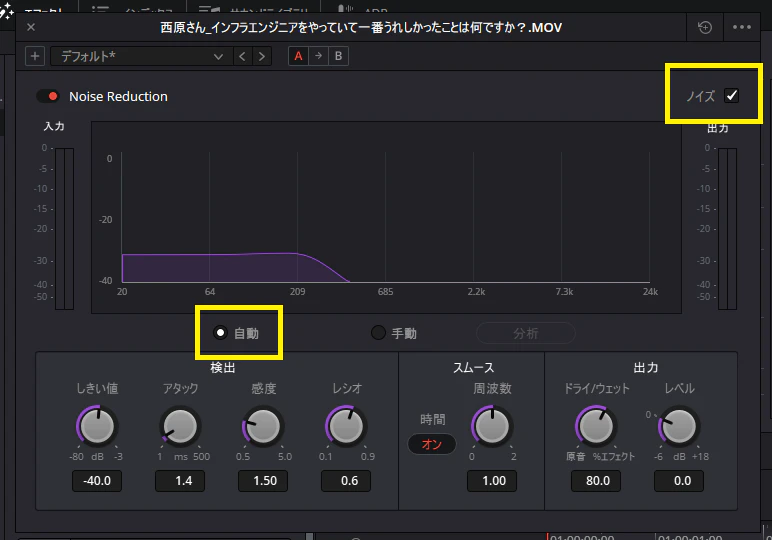Click the 出力 output level meter
The image size is (772, 540).
(727, 229)
